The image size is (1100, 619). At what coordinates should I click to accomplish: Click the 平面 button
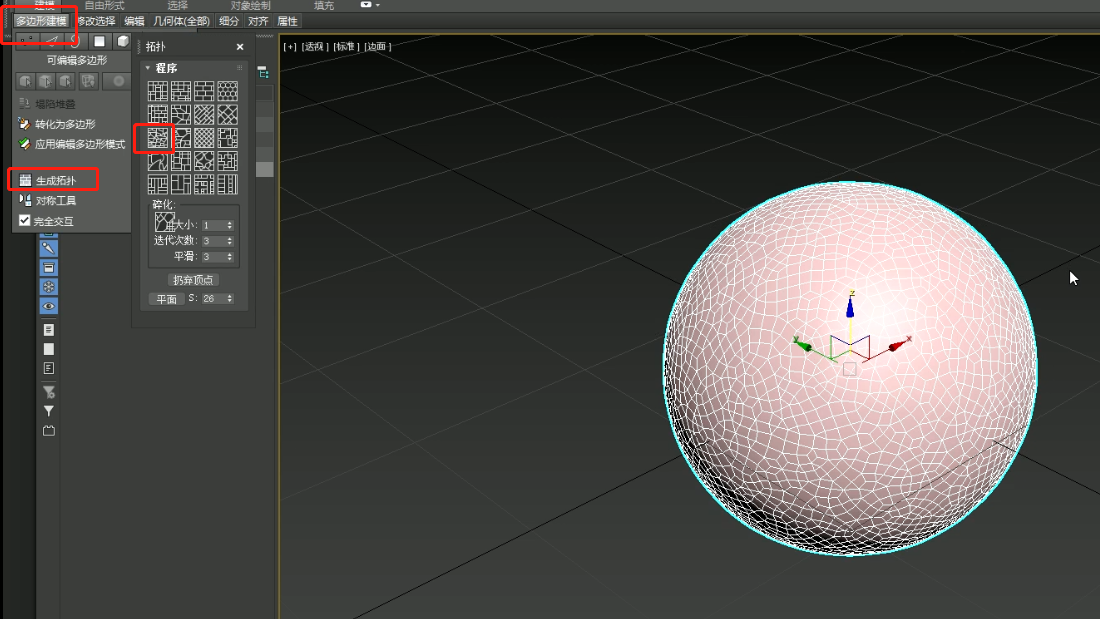coord(166,299)
